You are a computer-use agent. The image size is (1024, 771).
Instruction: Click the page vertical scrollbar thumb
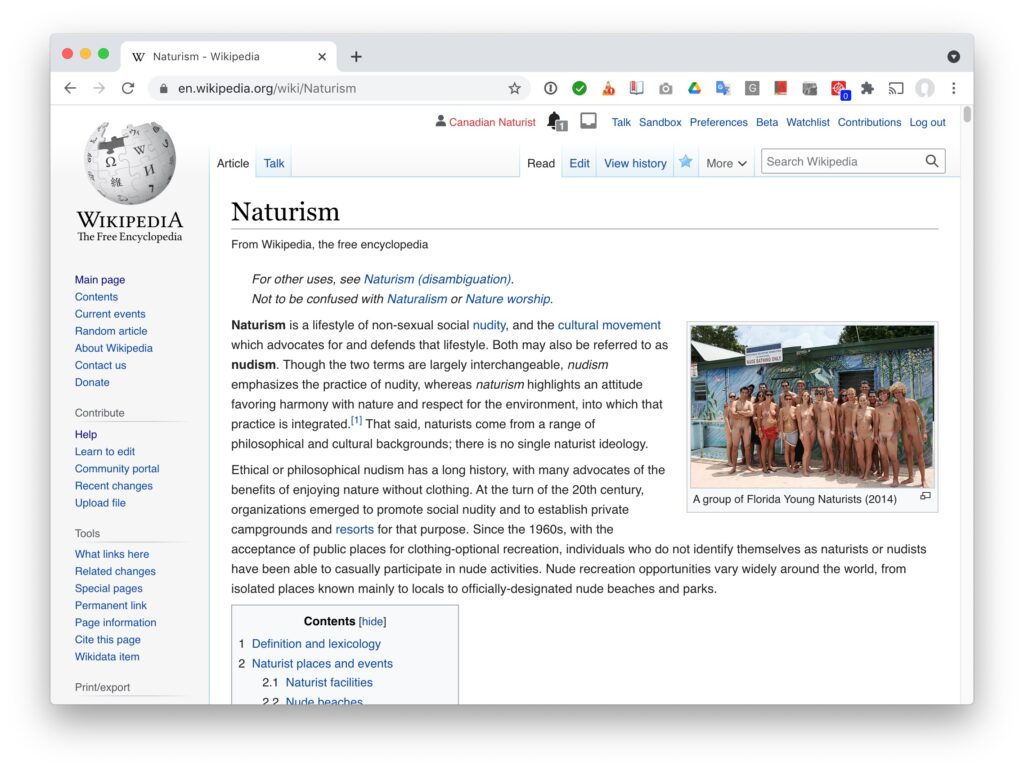click(967, 114)
